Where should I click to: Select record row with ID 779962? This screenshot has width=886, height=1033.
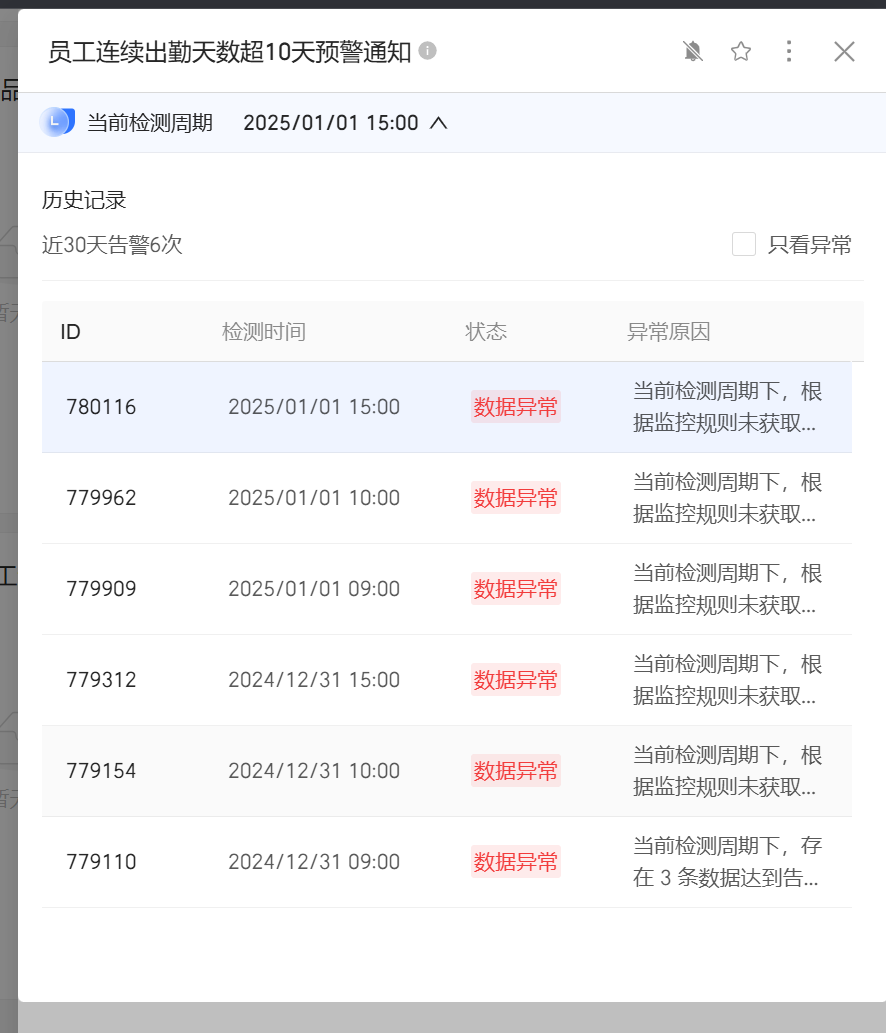coord(447,498)
